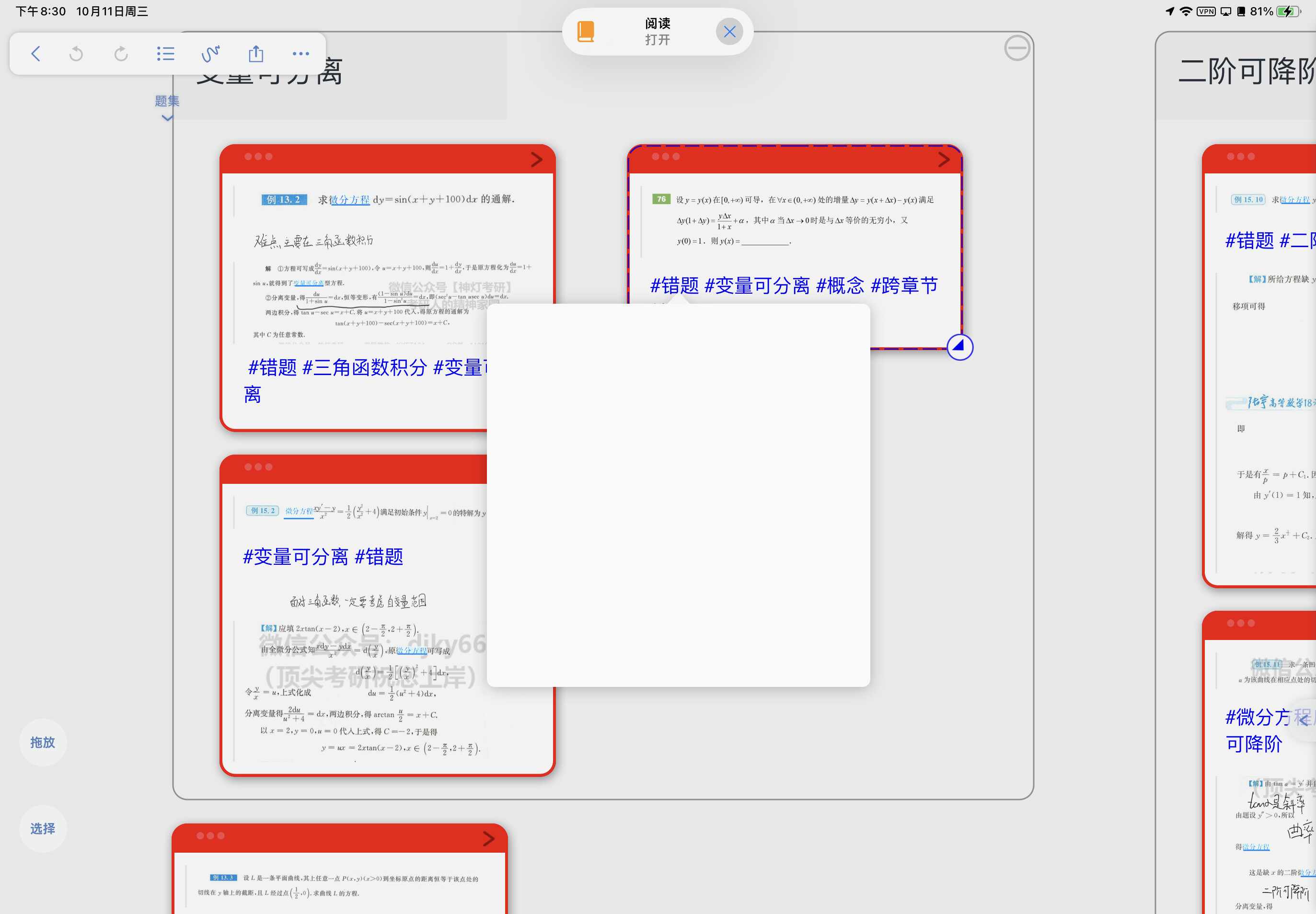This screenshot has height=914, width=1316.
Task: Grab the blue resize handle of card 76
Action: tap(959, 346)
